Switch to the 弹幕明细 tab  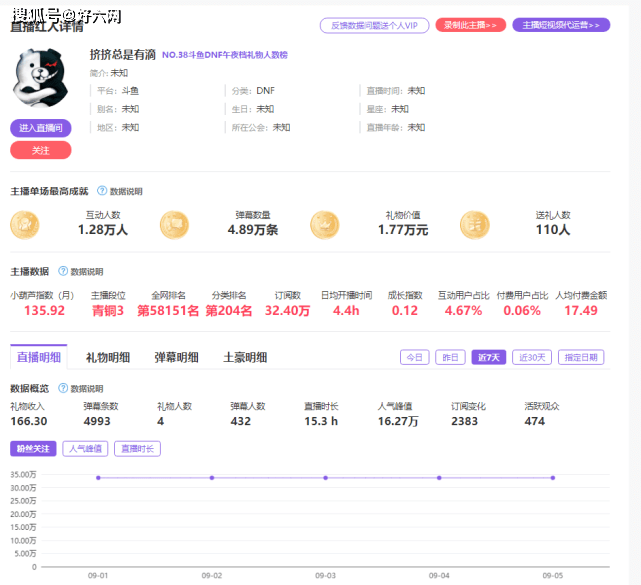[x=176, y=357]
